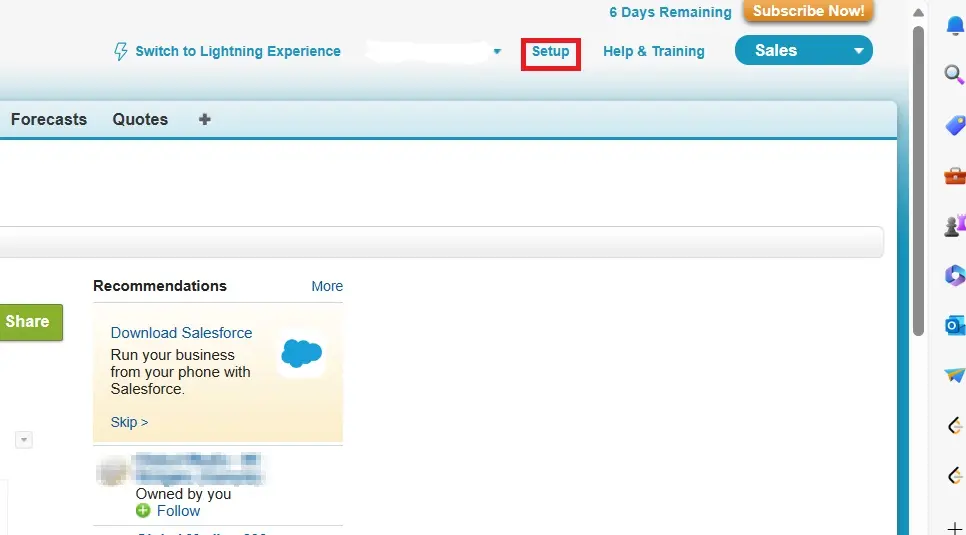This screenshot has width=966, height=535.
Task: Click Switch to Lightning Experience
Action: [238, 51]
